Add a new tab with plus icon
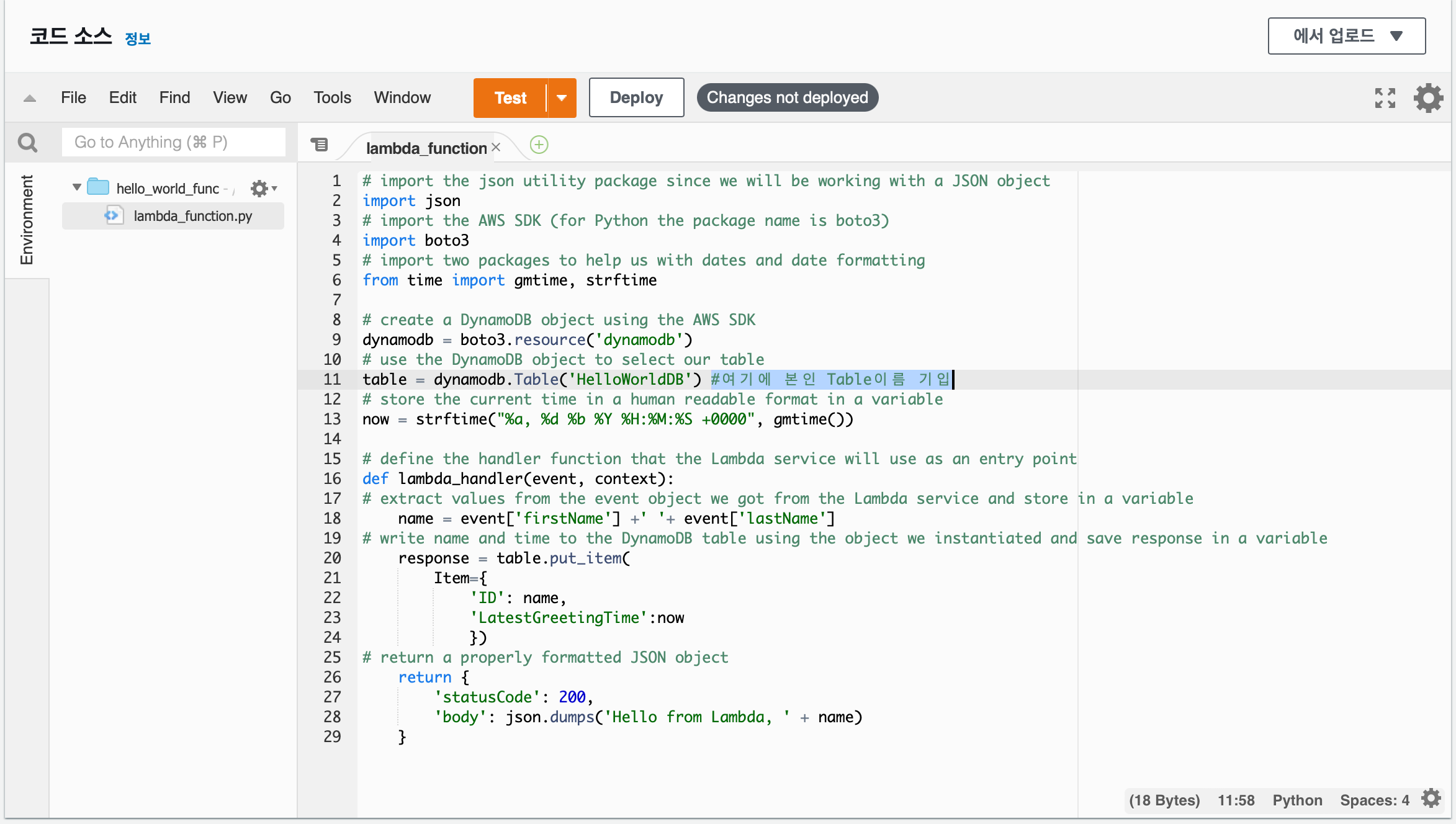This screenshot has height=824, width=1456. click(x=539, y=145)
